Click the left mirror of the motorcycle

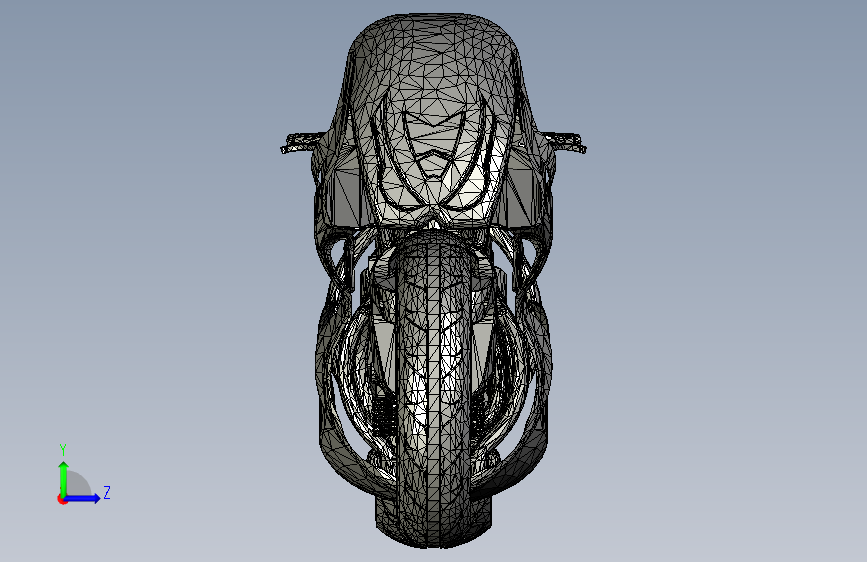click(x=302, y=143)
